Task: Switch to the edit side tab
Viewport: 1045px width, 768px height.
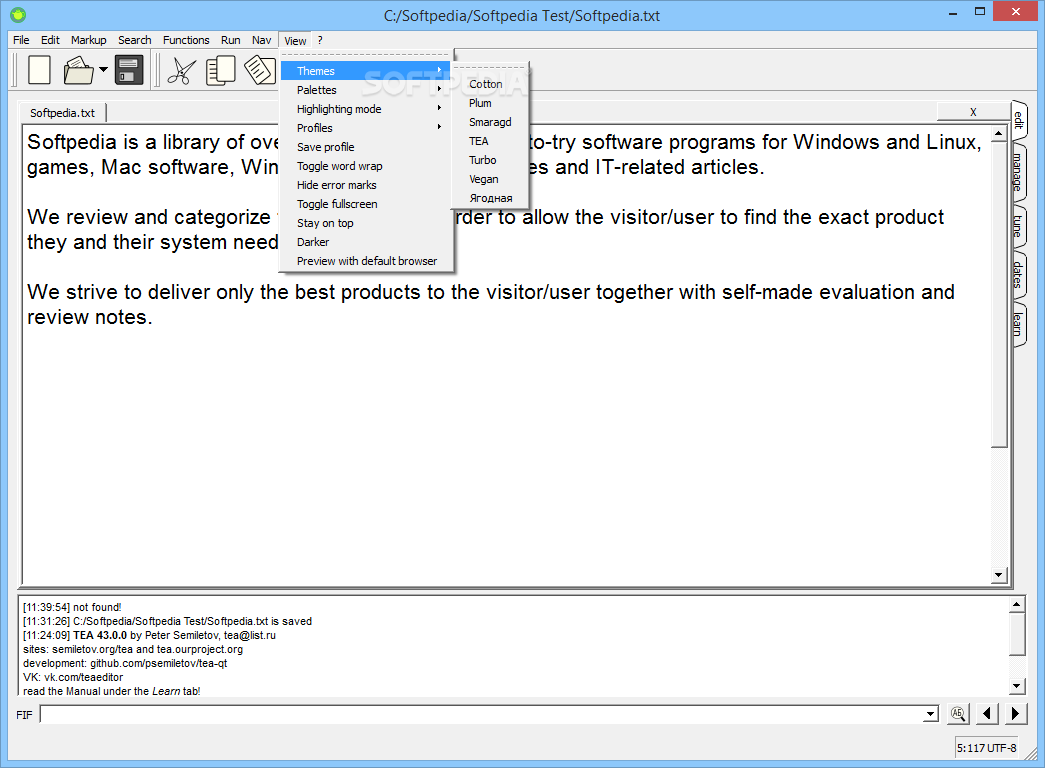Action: (1019, 120)
